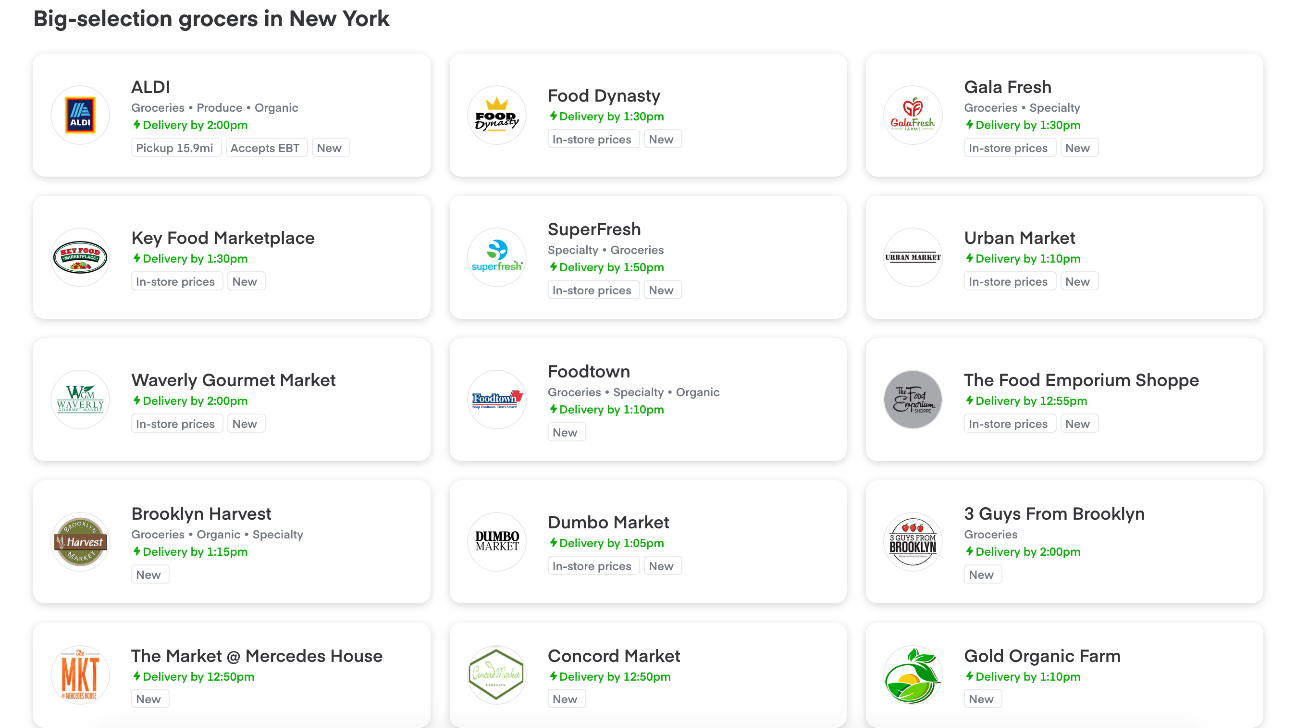The width and height of the screenshot is (1296, 728).
Task: Click the Concord Market logo
Action: 497,675
